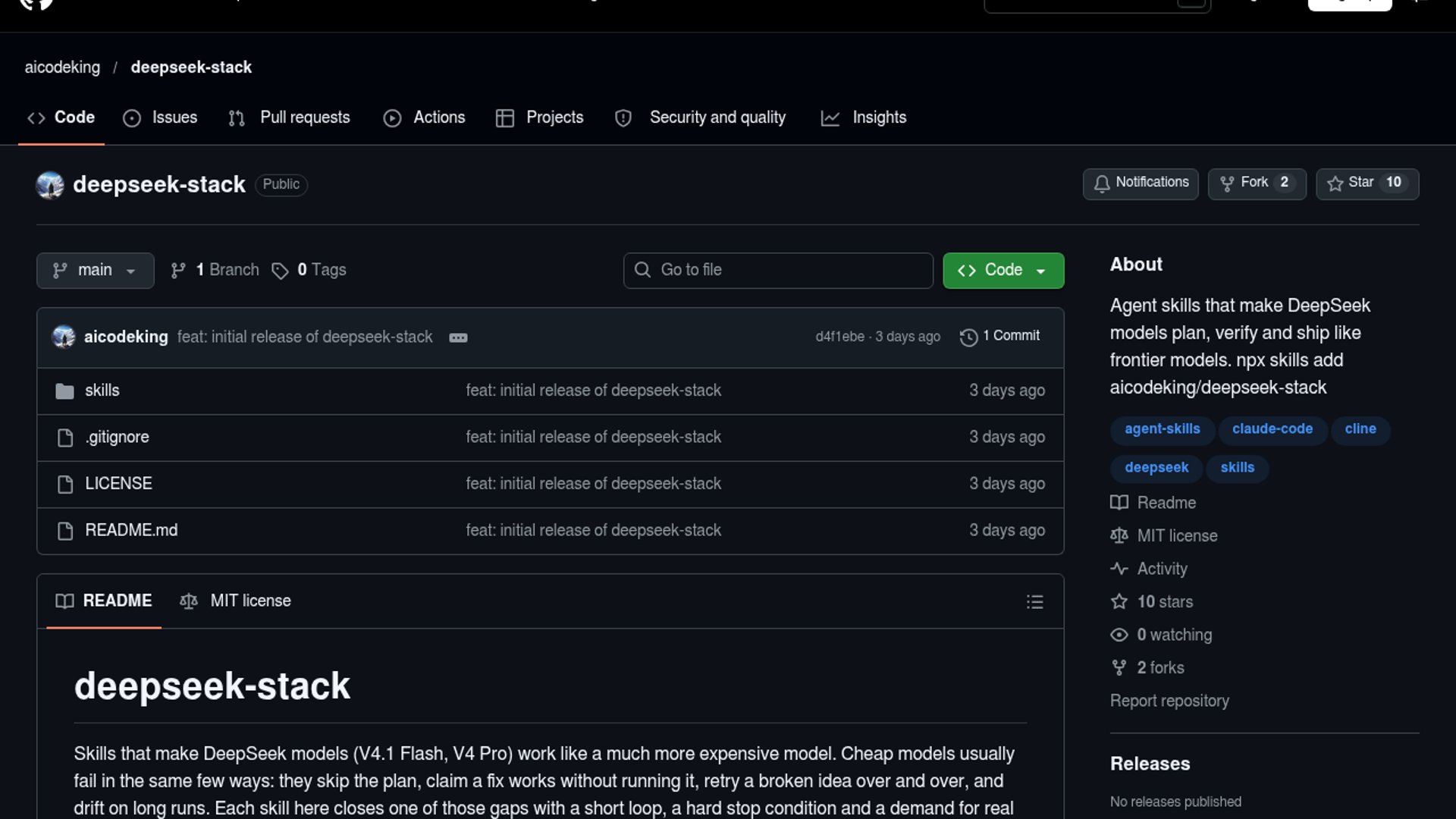
Task: Open the cline topic tag
Action: pos(1360,429)
